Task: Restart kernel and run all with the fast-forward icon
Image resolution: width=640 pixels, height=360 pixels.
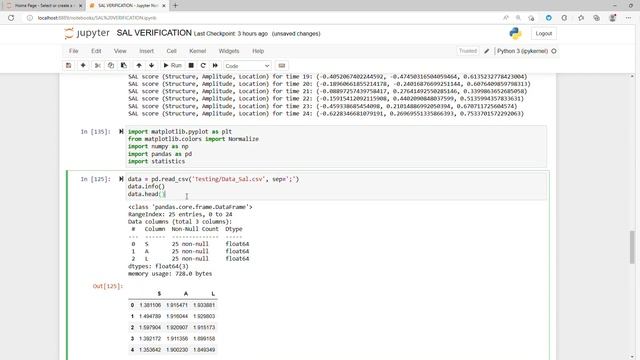Action: [x=215, y=66]
